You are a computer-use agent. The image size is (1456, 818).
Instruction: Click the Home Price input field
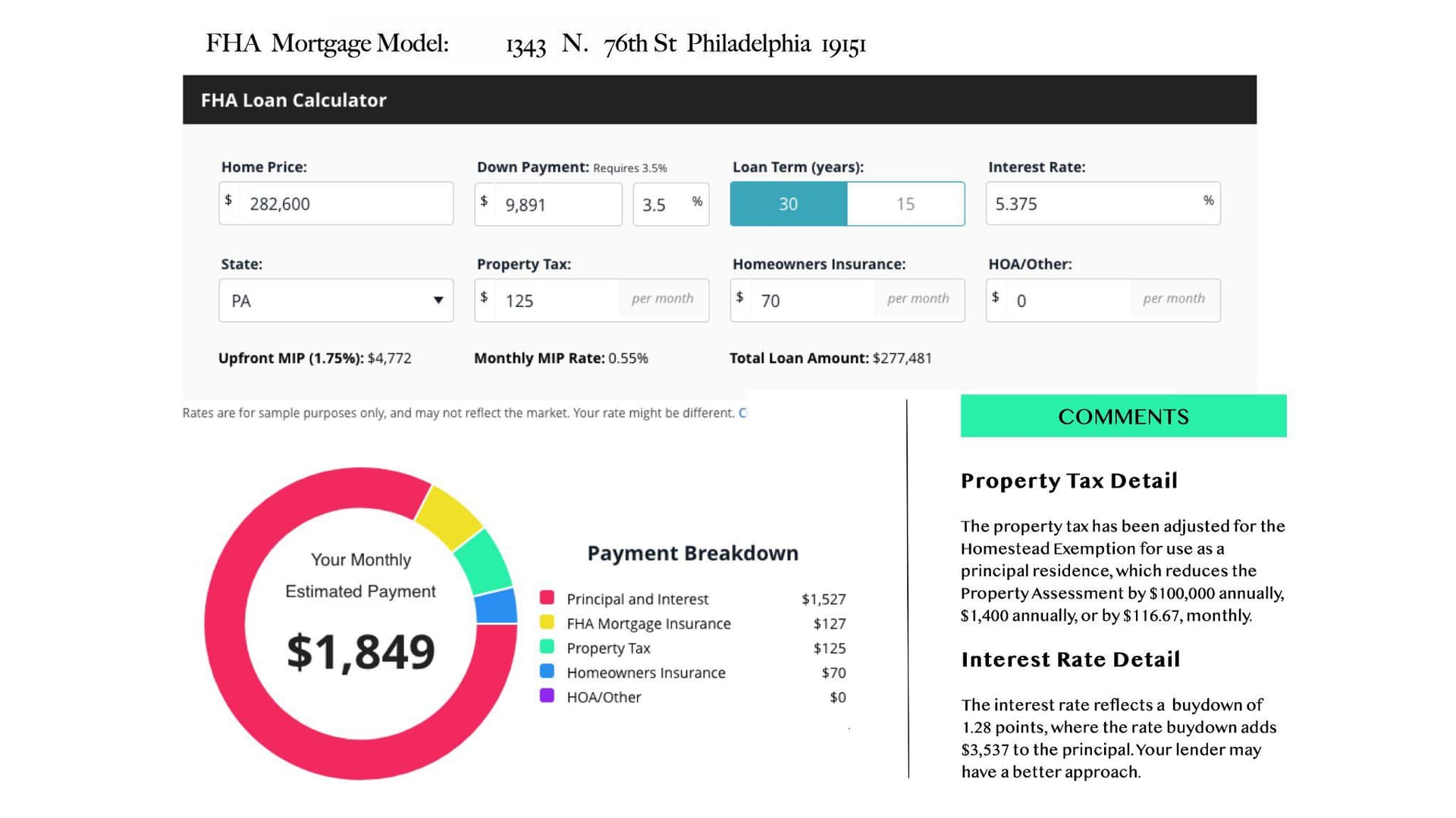tap(336, 203)
